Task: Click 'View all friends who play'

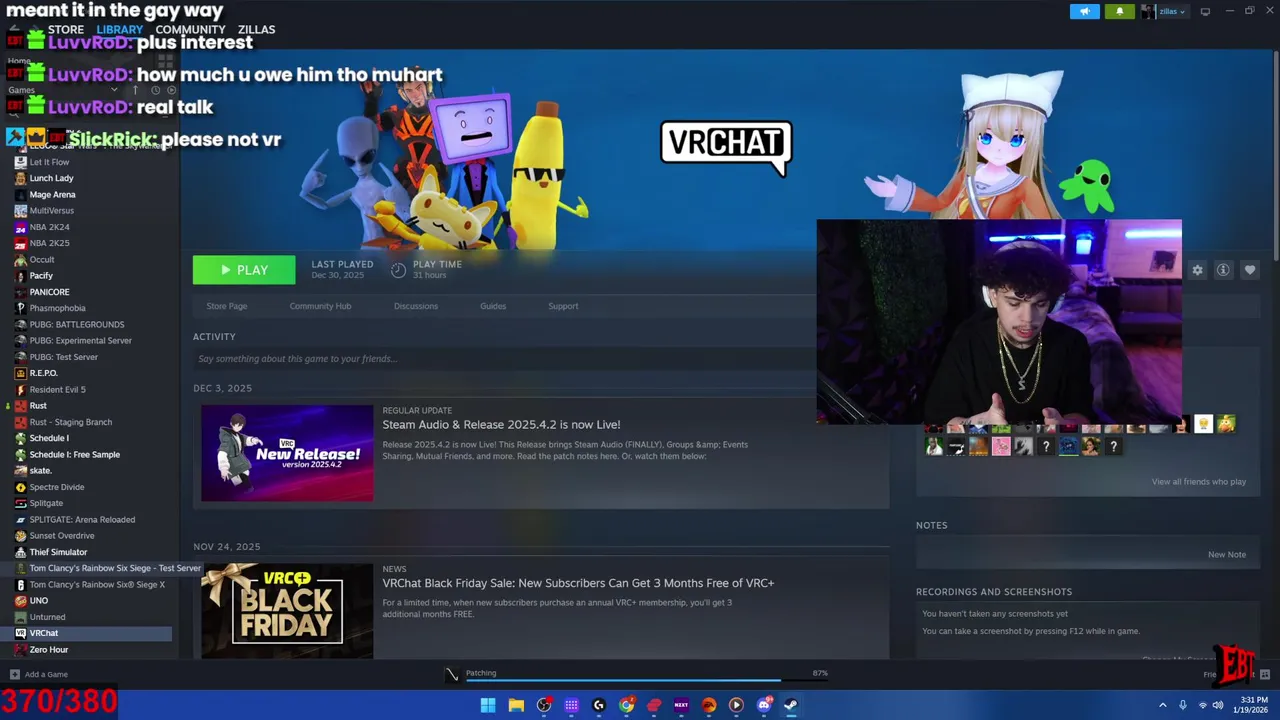Action: tap(1199, 482)
